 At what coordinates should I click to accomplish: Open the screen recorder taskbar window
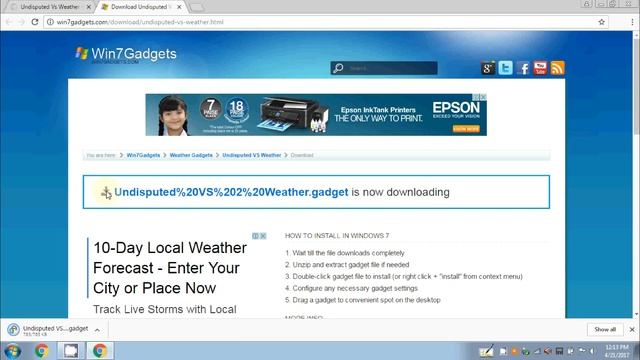71,351
